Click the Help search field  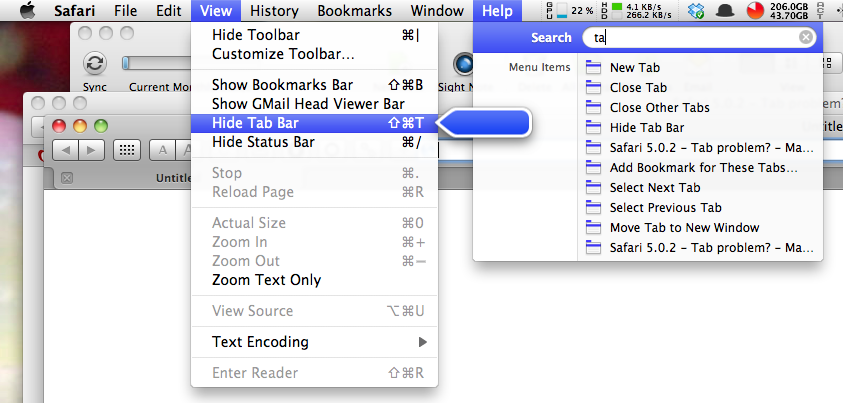[x=699, y=38]
